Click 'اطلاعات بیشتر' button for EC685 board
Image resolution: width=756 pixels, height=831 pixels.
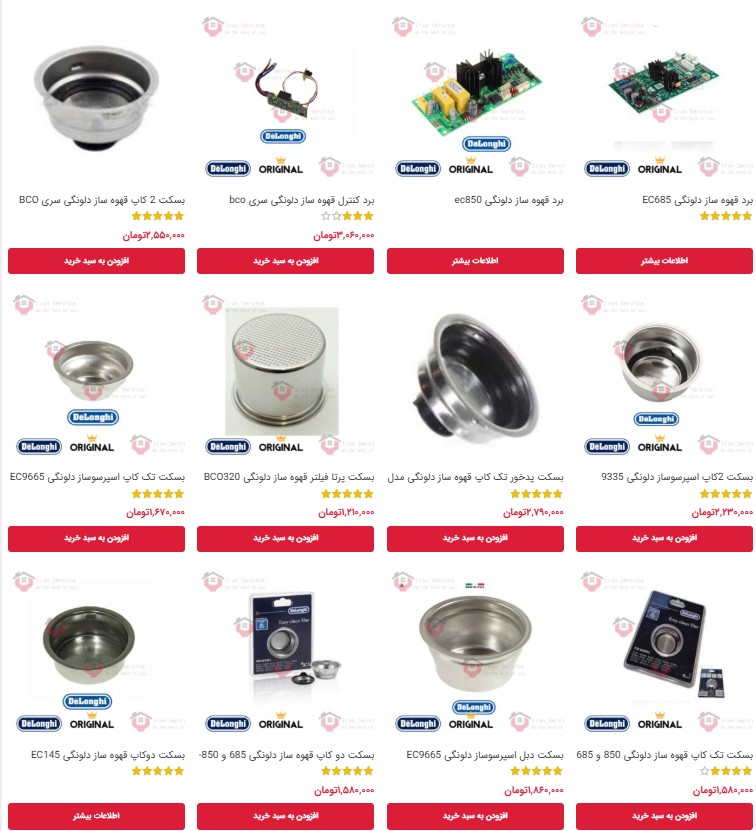[664, 261]
